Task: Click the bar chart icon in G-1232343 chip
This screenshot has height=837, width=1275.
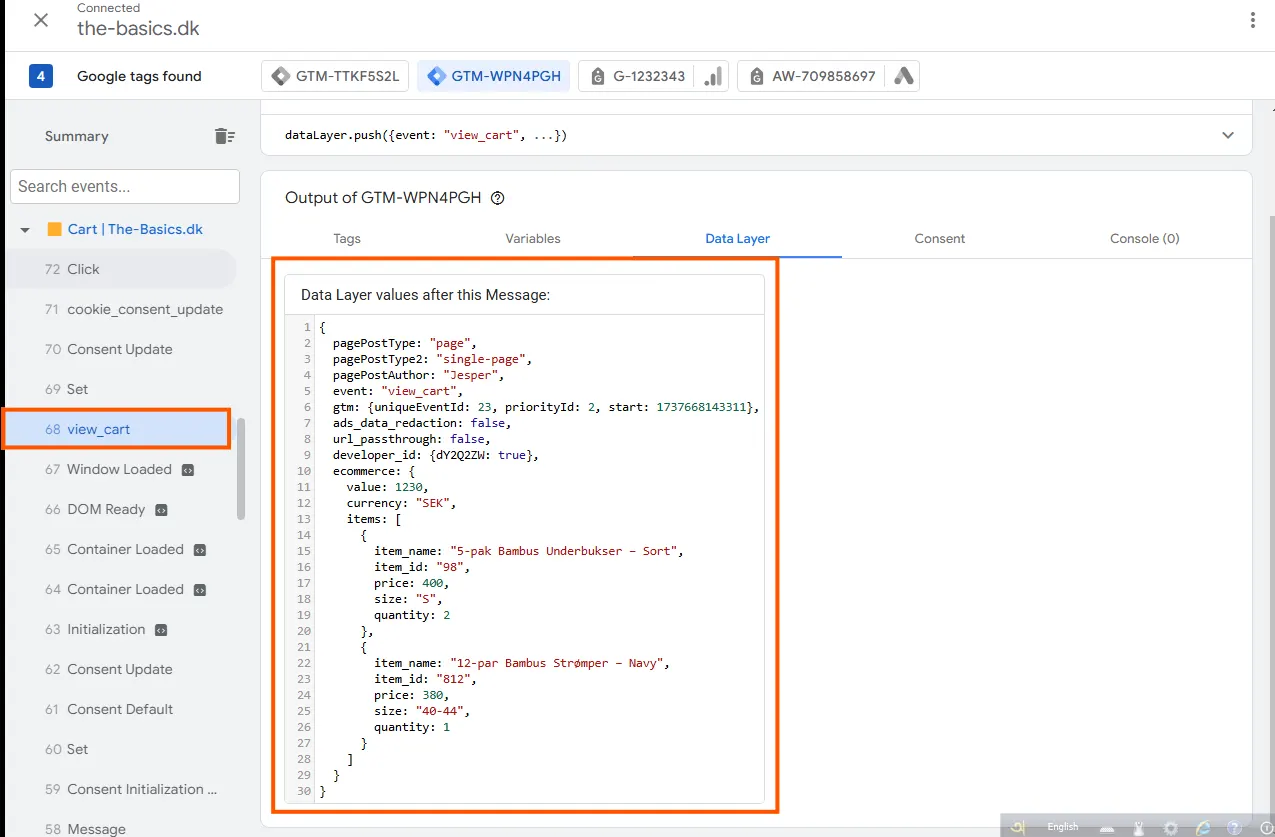Action: click(713, 76)
